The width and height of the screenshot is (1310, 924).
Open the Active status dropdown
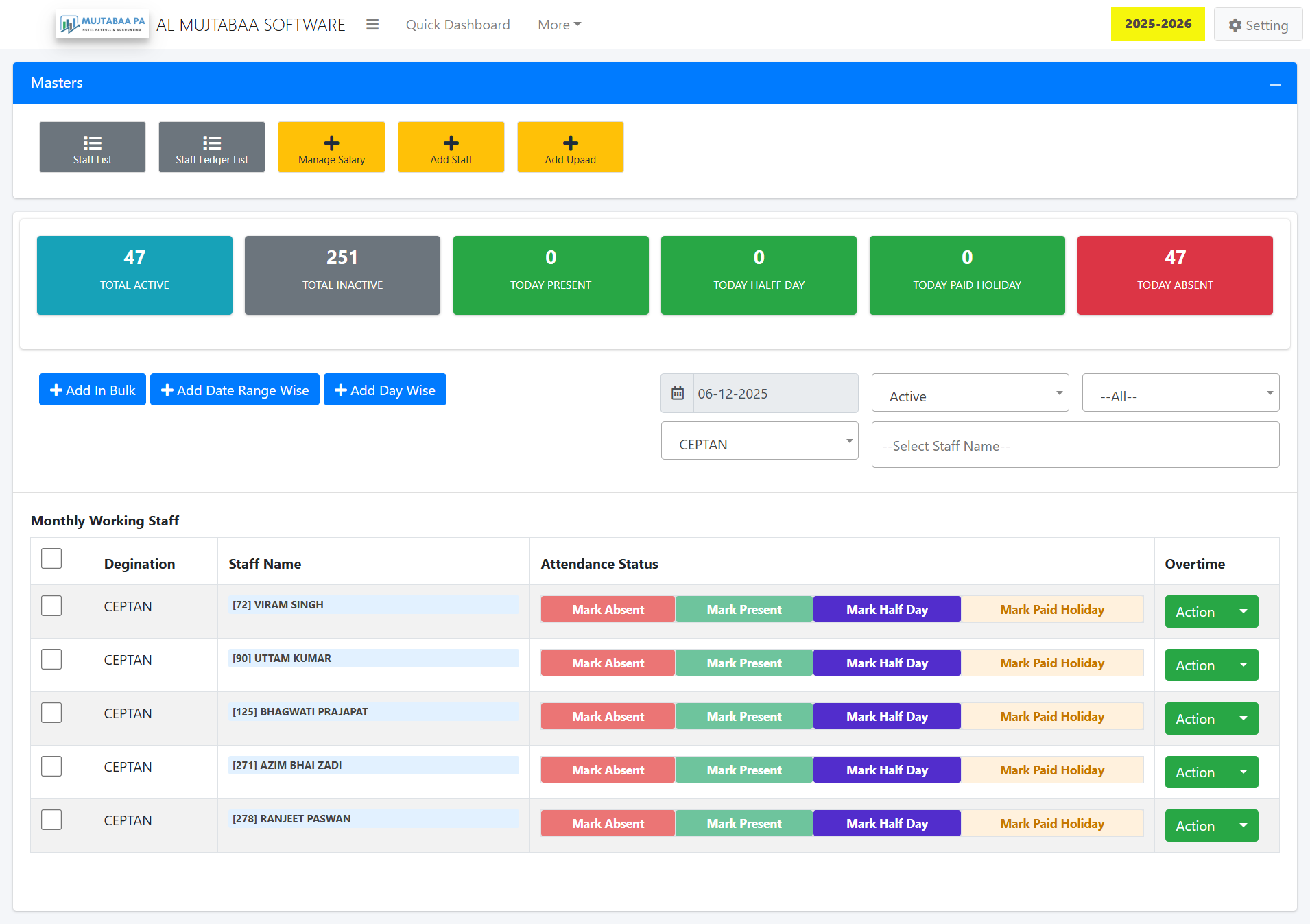pos(970,393)
